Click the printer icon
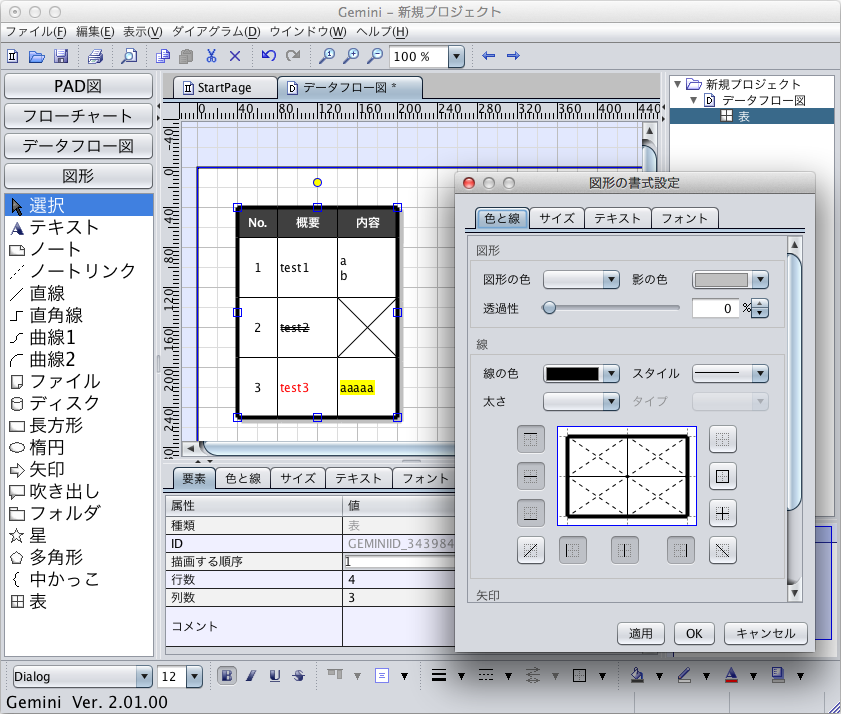841x714 pixels. coord(95,56)
